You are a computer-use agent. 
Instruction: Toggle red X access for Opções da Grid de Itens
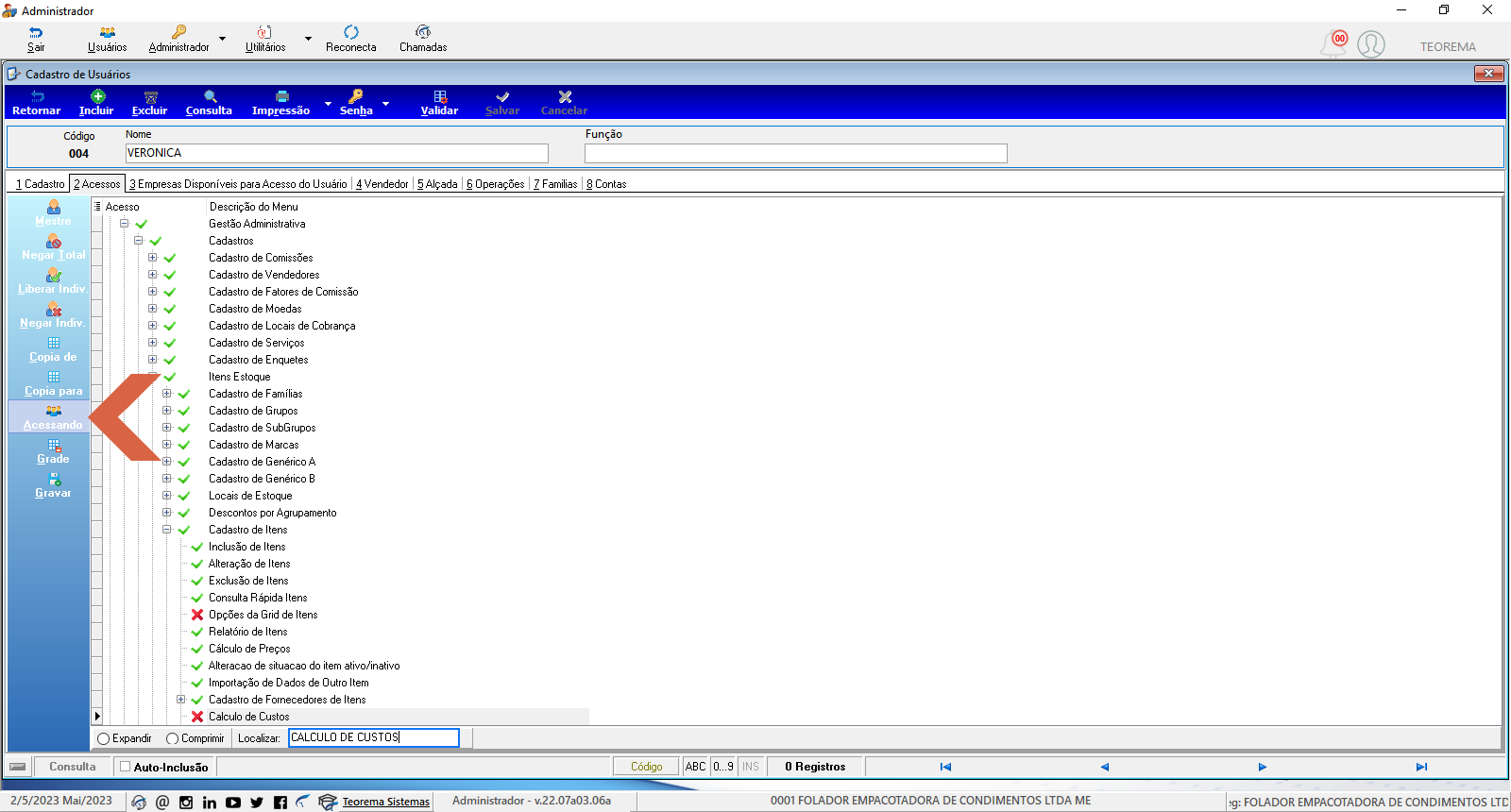point(197,615)
